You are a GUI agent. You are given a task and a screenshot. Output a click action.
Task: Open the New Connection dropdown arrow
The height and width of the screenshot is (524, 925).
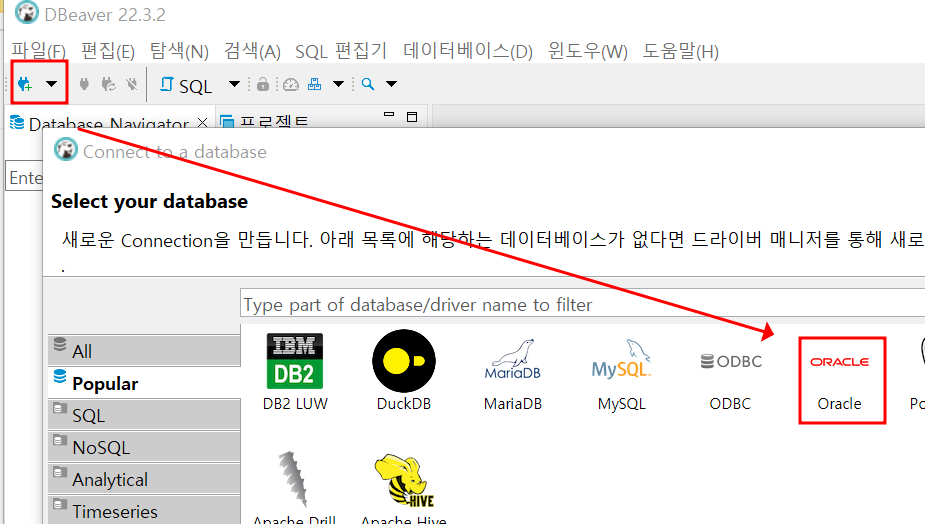(51, 84)
